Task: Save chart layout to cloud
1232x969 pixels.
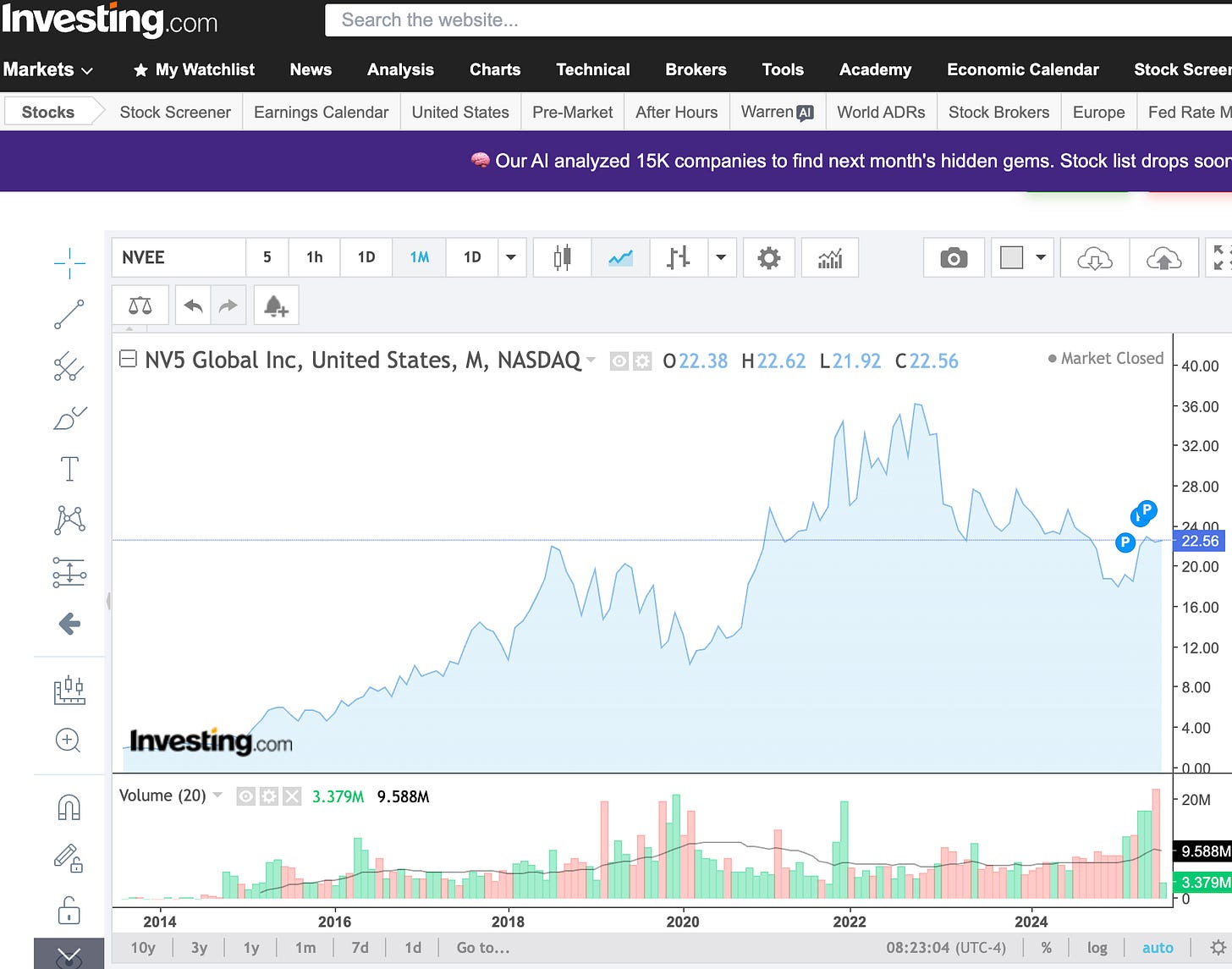Action: pyautogui.click(x=1164, y=257)
